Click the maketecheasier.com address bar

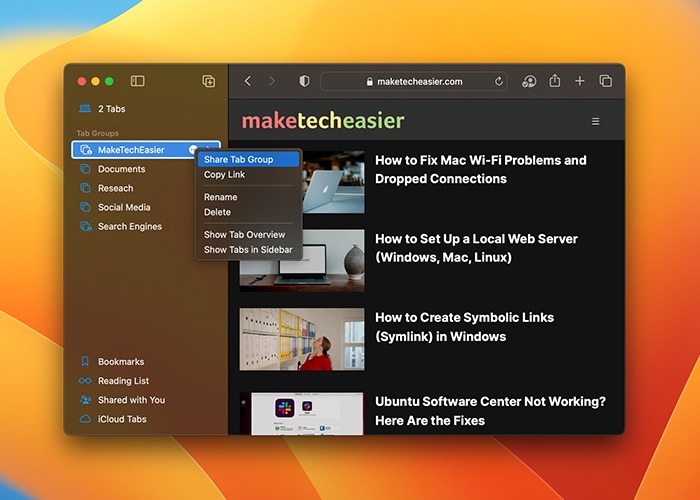click(x=414, y=81)
